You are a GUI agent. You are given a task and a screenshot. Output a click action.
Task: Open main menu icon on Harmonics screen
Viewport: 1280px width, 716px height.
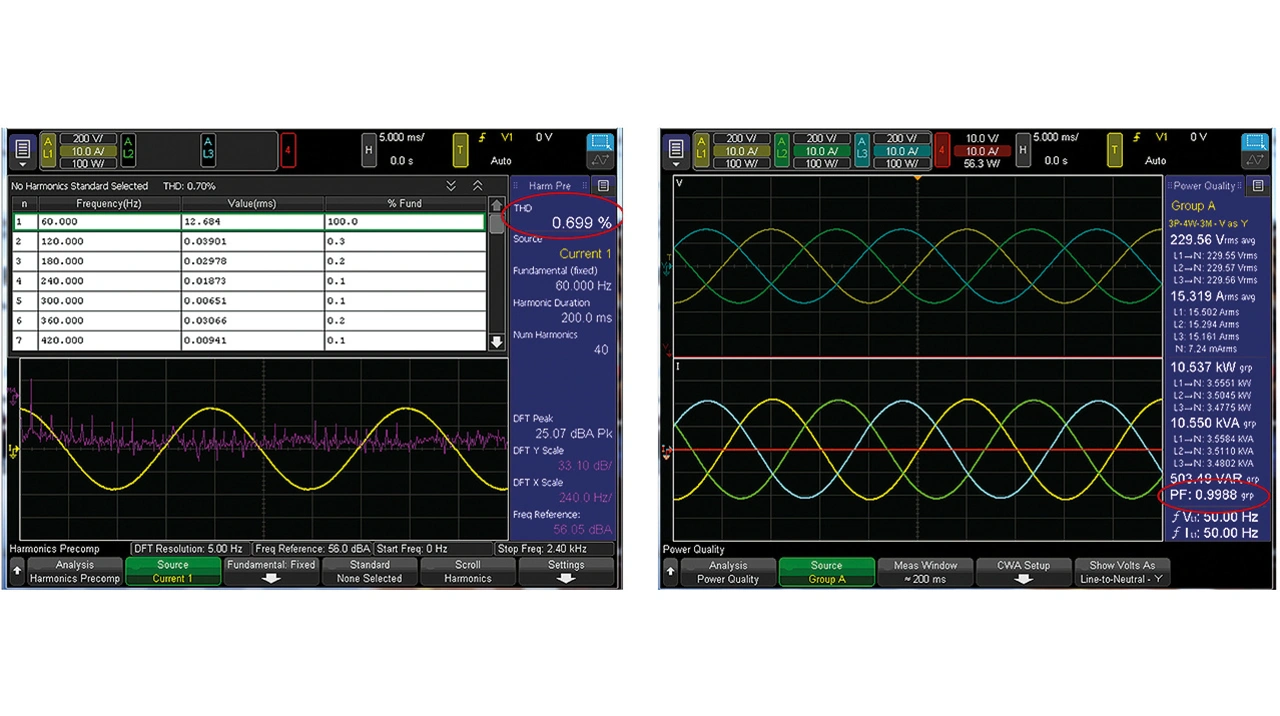22,150
